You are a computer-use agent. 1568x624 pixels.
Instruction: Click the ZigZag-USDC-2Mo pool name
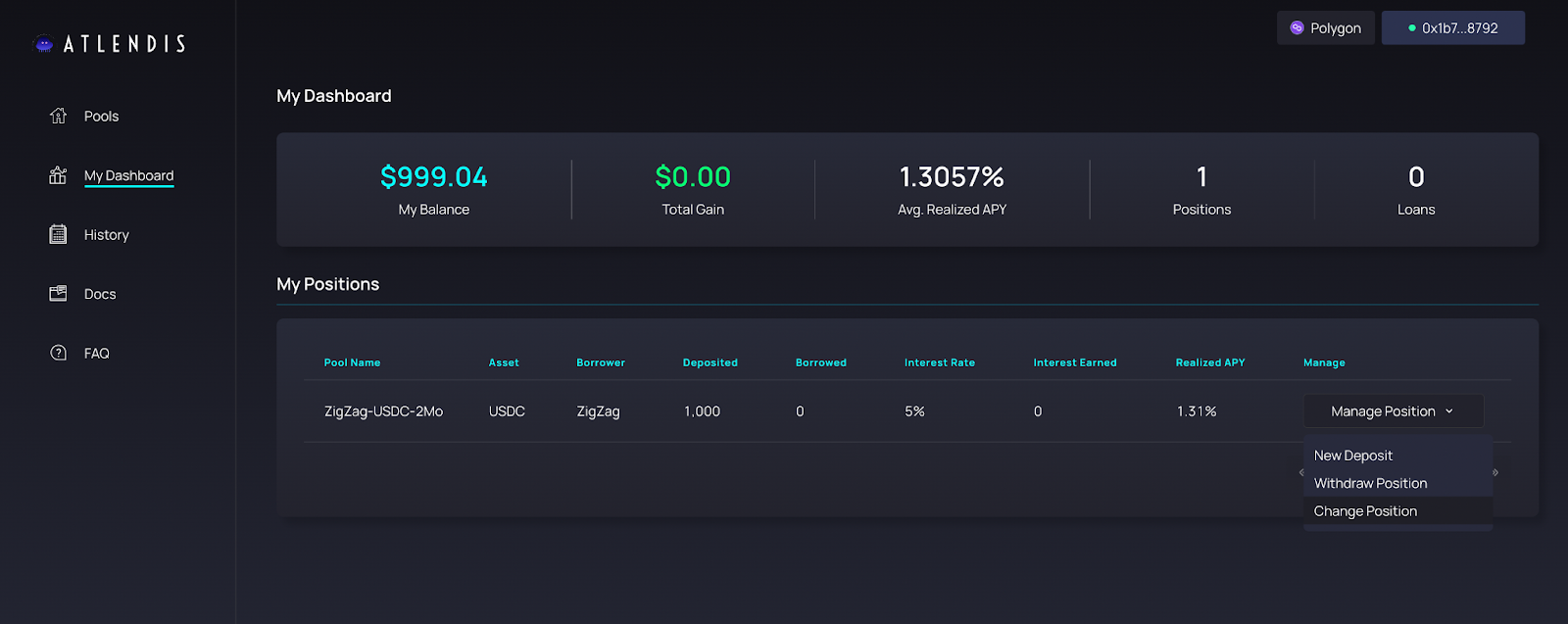click(x=383, y=411)
